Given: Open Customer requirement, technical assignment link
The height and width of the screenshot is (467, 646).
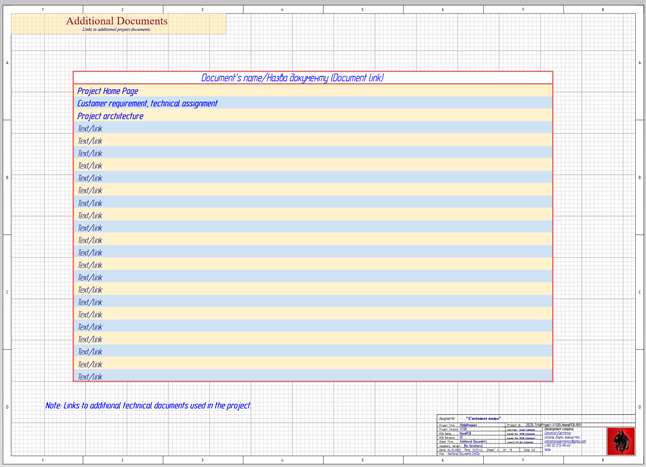Looking at the screenshot, I should coord(147,103).
